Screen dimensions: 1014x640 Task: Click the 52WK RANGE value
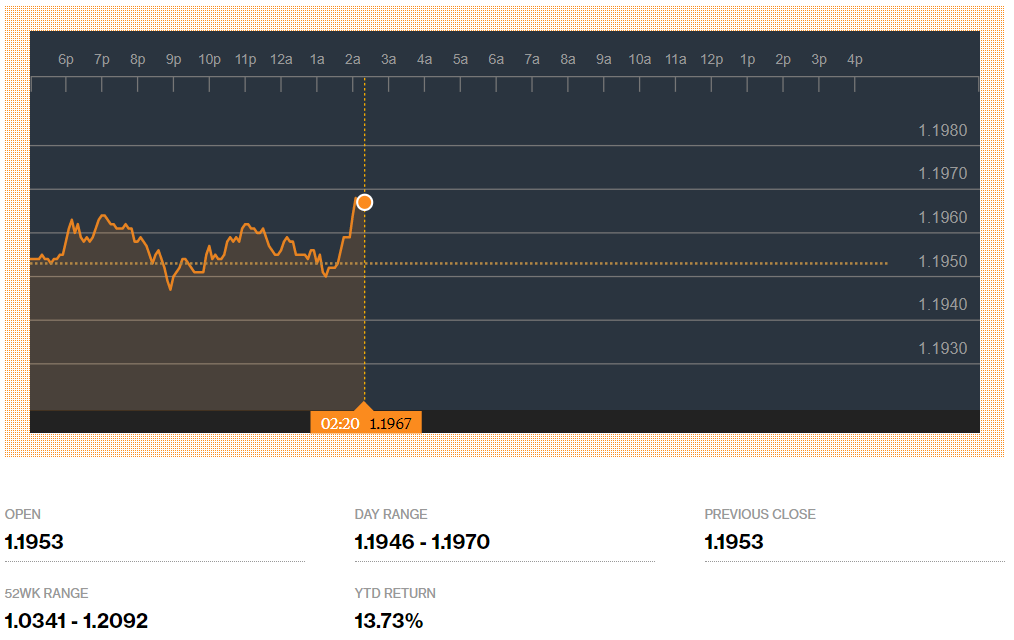tap(76, 621)
